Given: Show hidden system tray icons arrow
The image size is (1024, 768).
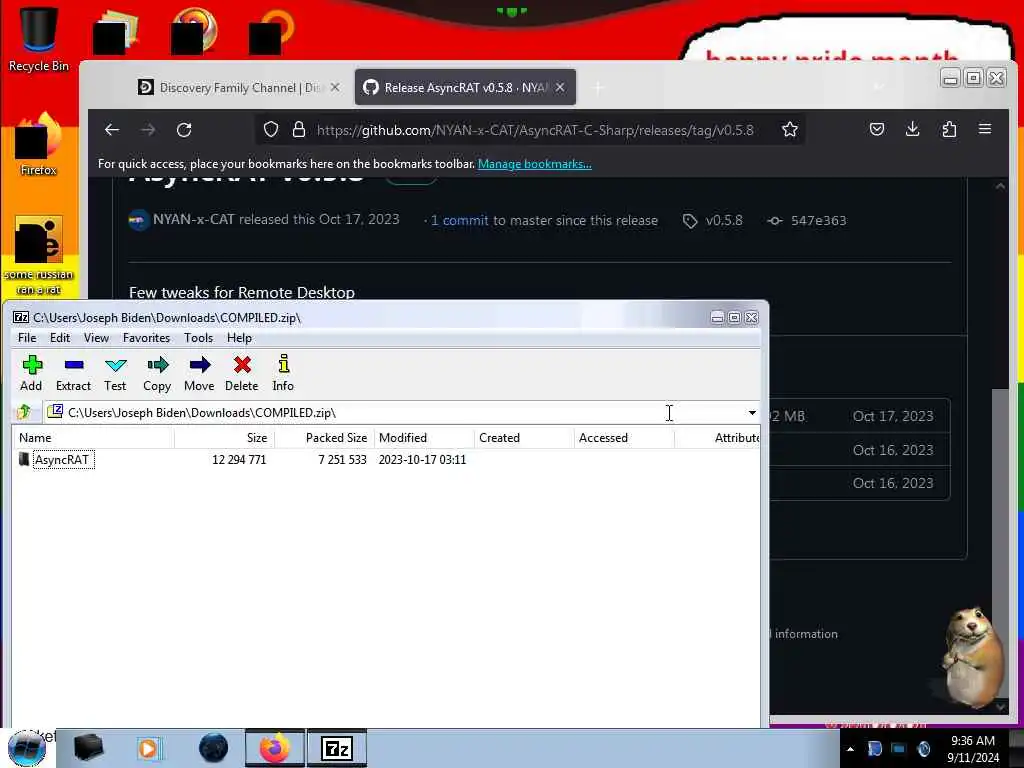Looking at the screenshot, I should pos(850,749).
